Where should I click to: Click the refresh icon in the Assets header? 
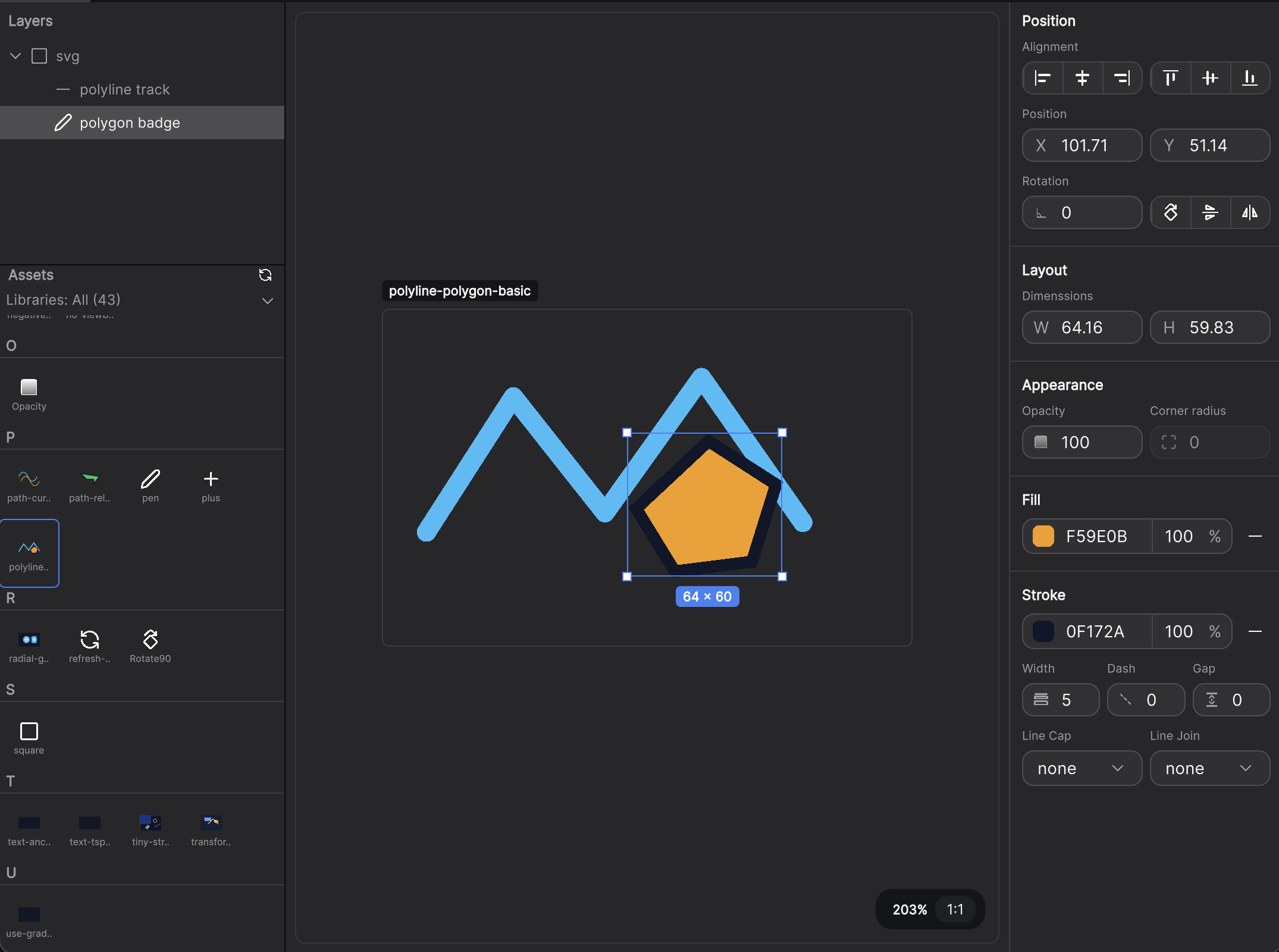coord(266,275)
